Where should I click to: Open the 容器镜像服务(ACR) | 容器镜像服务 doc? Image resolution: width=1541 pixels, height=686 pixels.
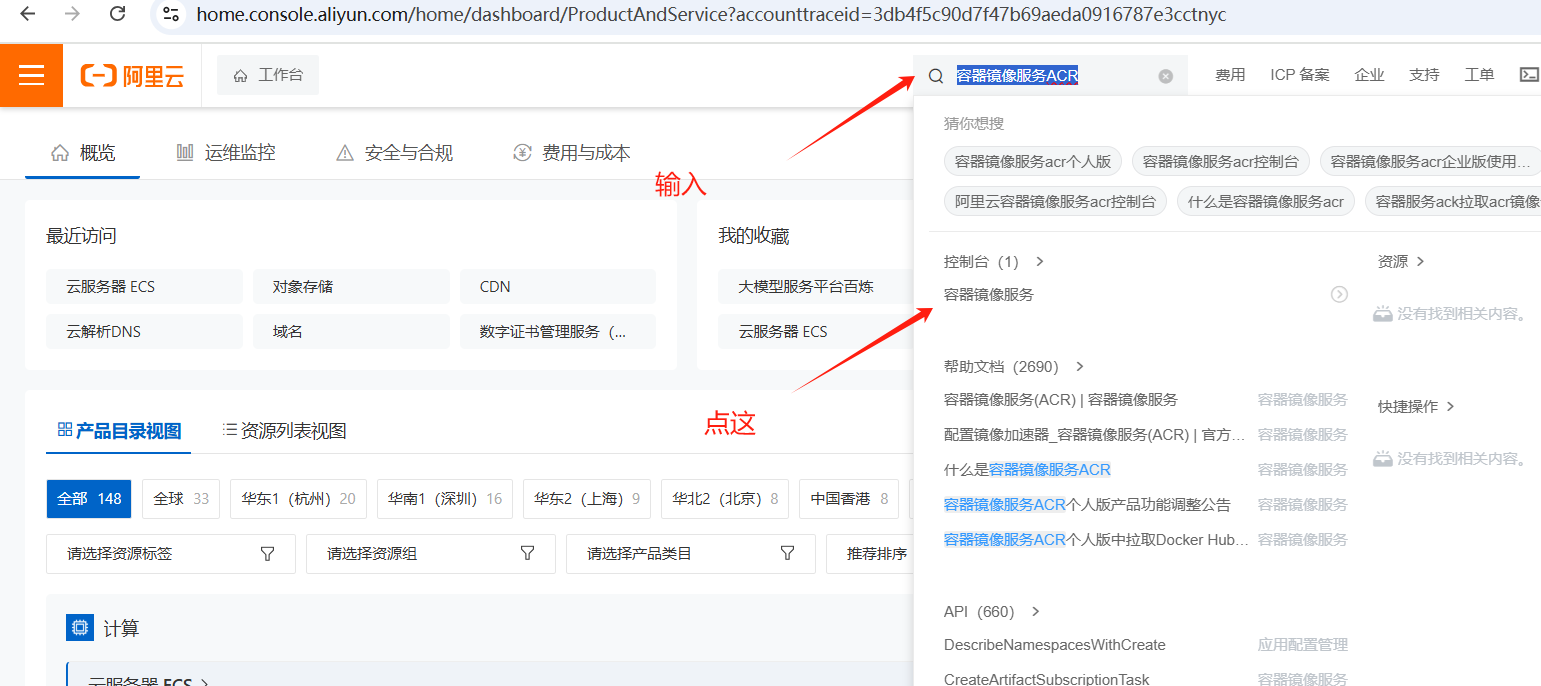(1061, 400)
